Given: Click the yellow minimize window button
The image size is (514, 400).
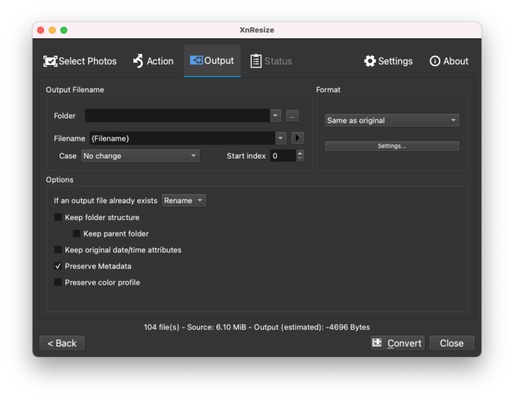Looking at the screenshot, I should [x=52, y=30].
